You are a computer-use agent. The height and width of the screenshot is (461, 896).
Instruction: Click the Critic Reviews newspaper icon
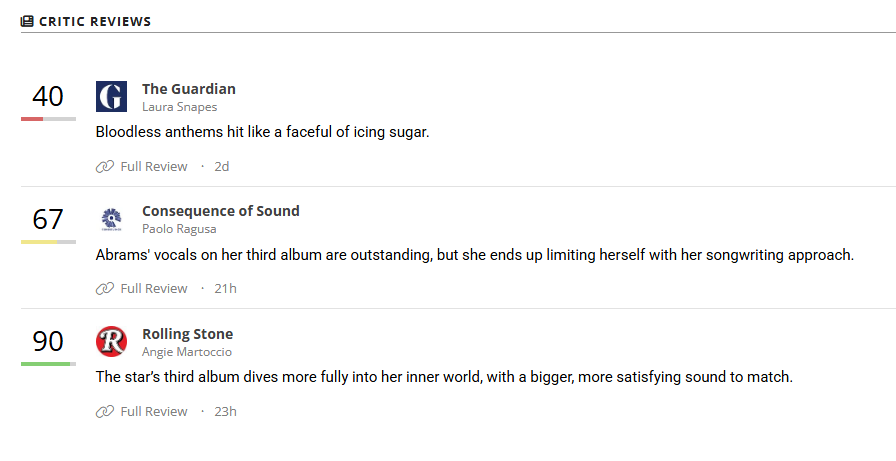[27, 22]
